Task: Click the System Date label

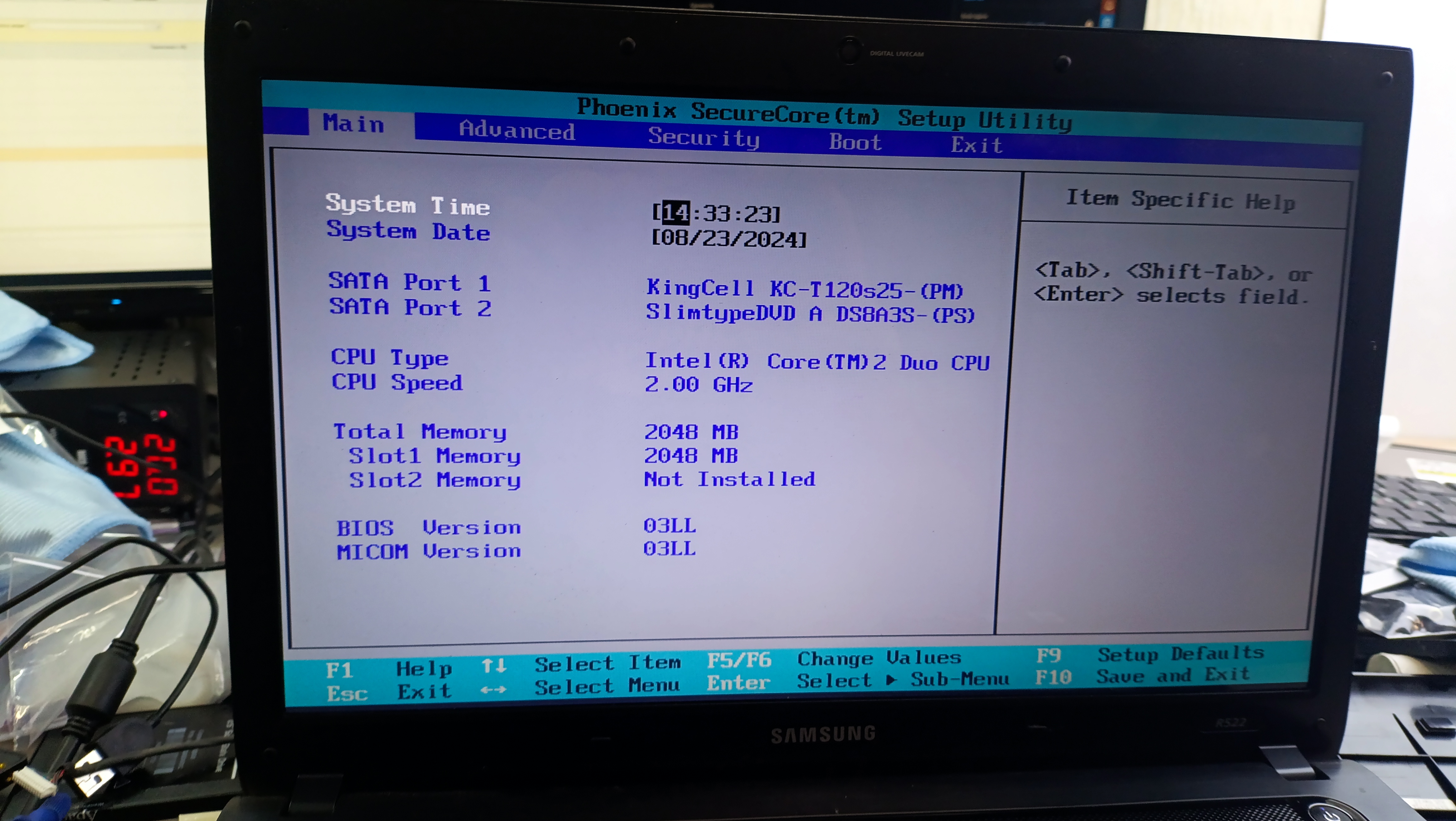Action: (x=408, y=231)
